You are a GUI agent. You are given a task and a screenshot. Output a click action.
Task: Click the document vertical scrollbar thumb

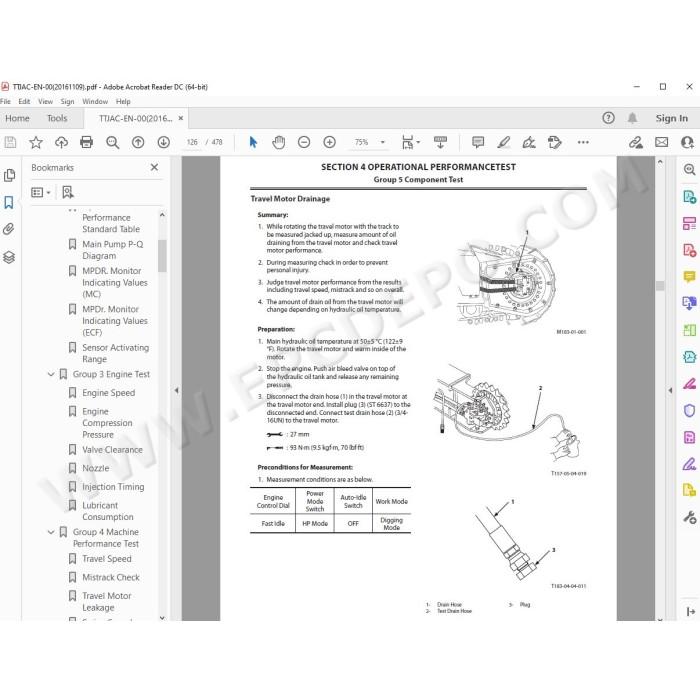pos(660,286)
